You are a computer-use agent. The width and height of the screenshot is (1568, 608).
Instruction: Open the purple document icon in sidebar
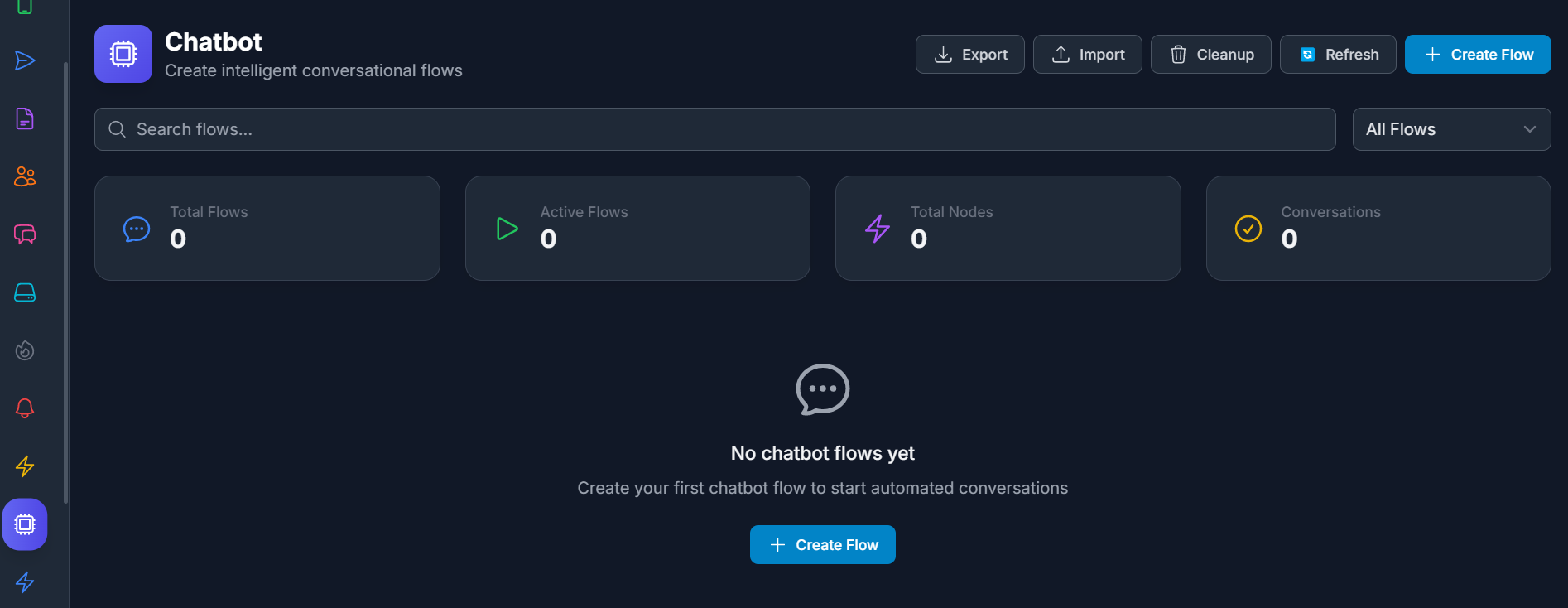[x=25, y=118]
